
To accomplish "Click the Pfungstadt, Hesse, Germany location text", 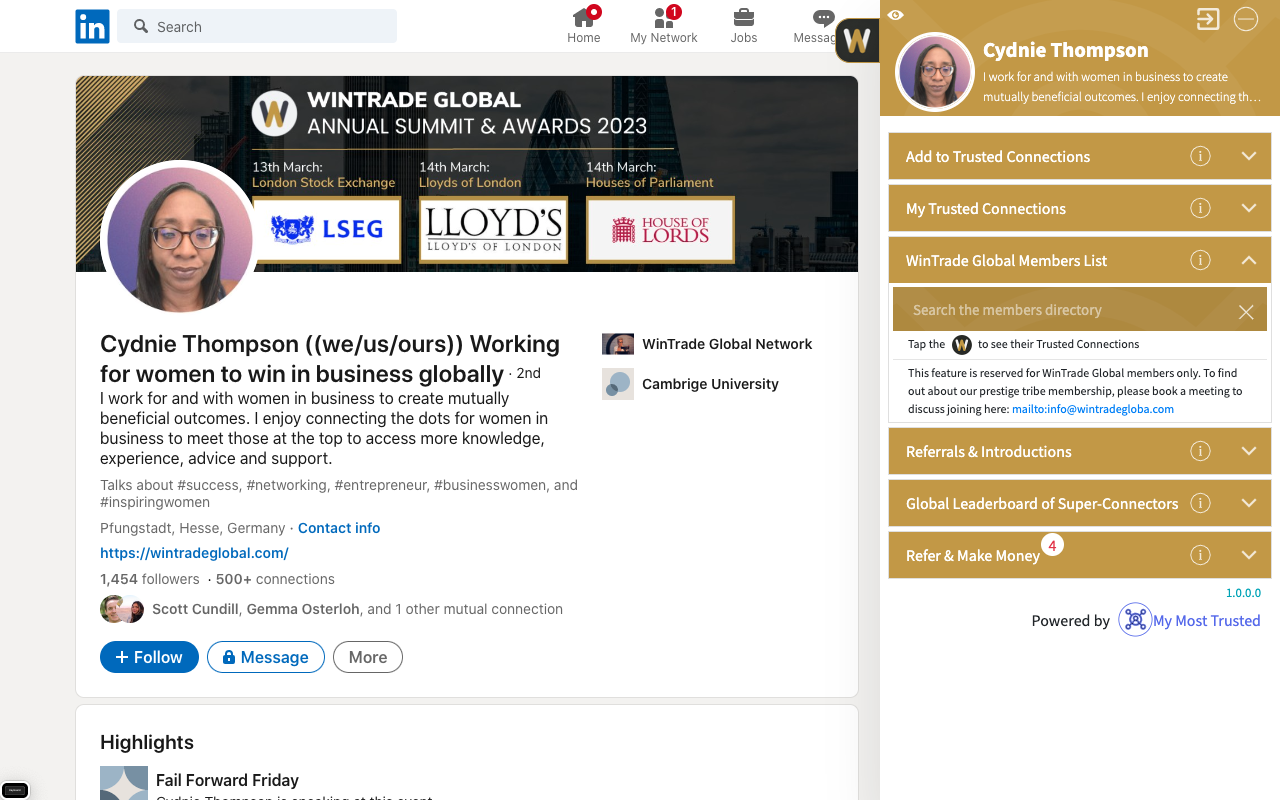I will coord(193,528).
